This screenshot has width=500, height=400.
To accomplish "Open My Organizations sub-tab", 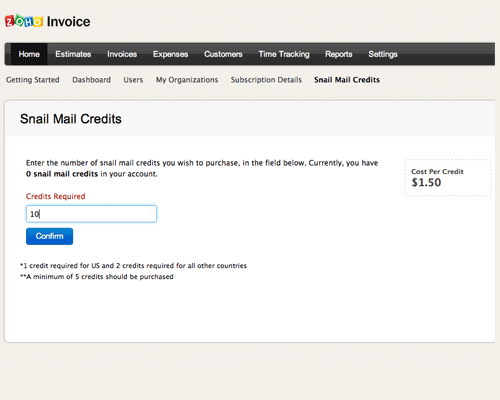I will (187, 80).
